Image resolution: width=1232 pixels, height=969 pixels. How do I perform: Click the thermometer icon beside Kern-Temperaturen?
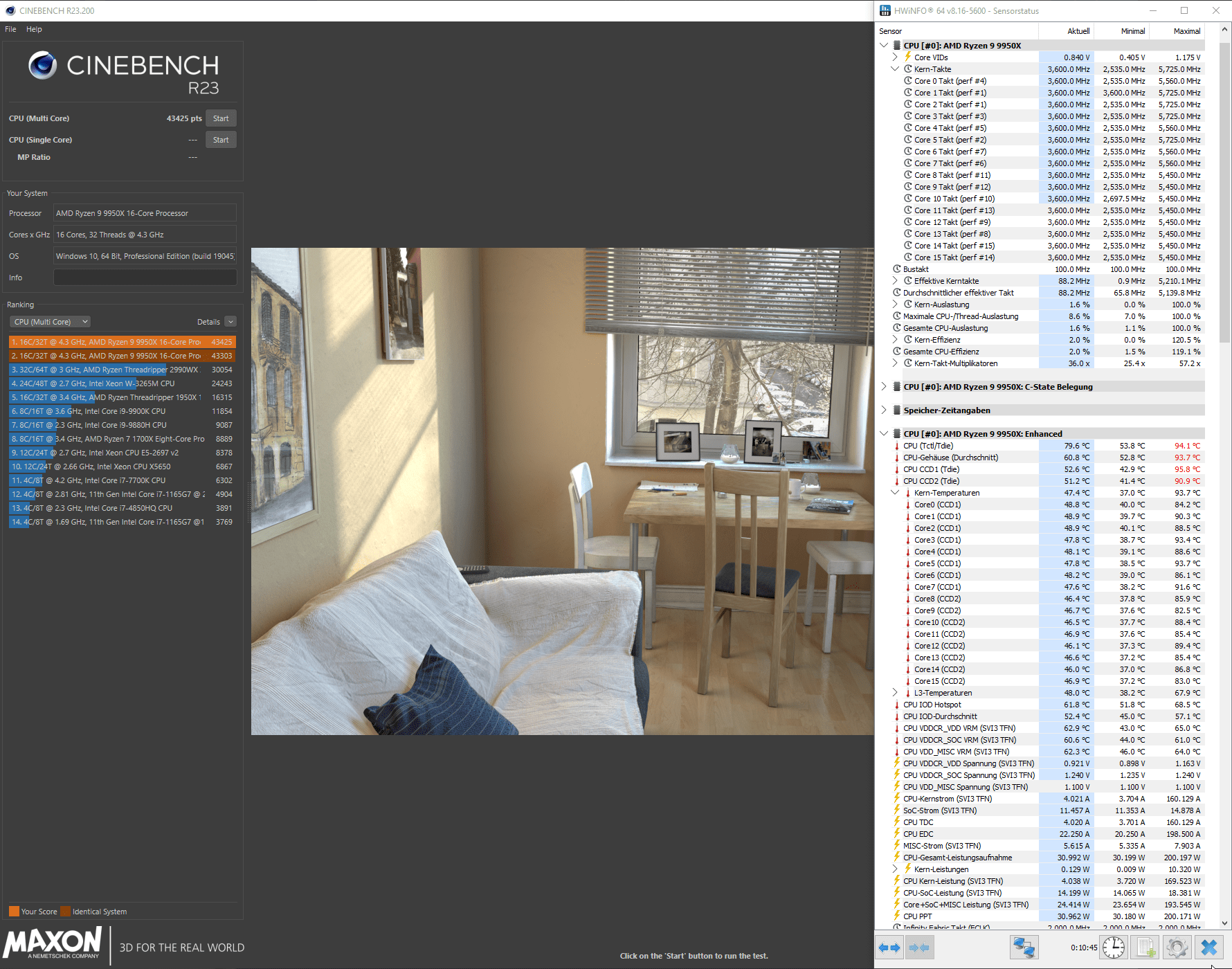click(x=908, y=493)
